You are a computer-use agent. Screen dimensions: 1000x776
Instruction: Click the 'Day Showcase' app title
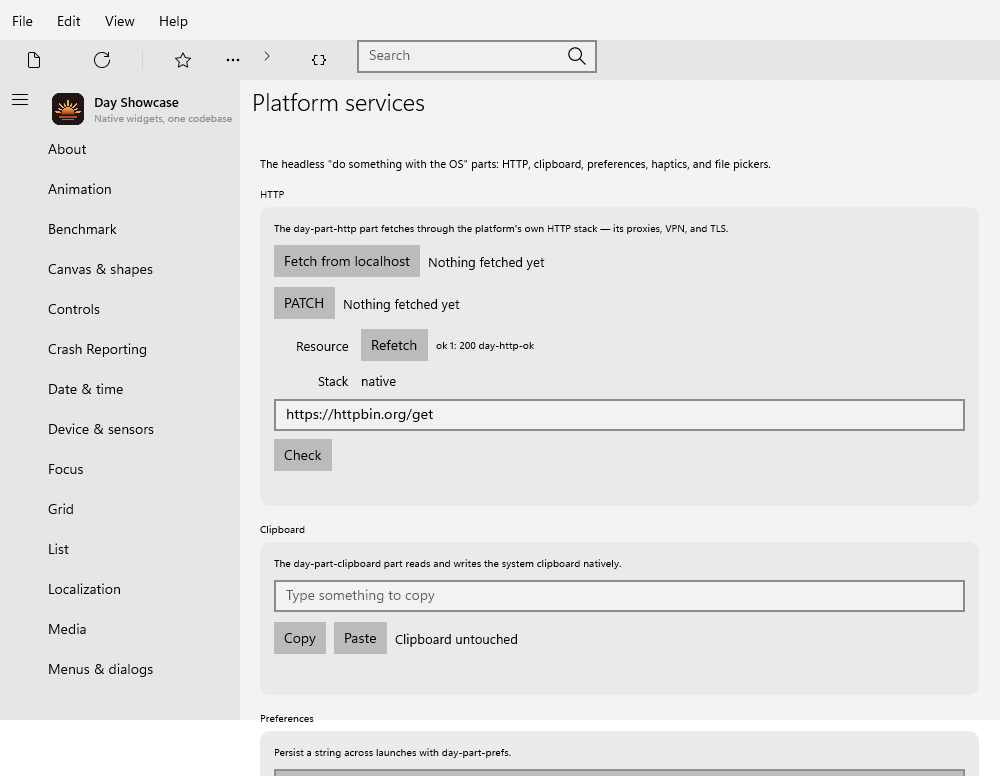136,103
